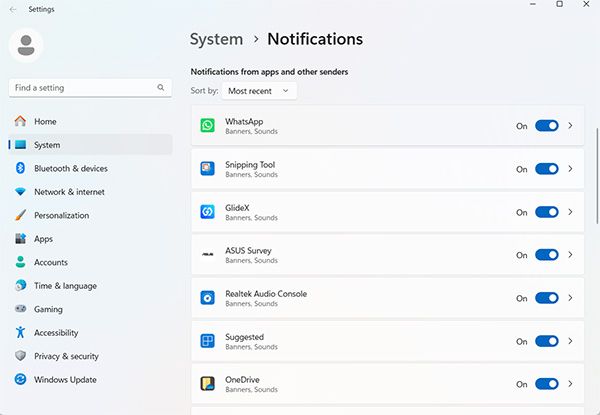
Task: Click the Find a setting search box
Action: (90, 88)
